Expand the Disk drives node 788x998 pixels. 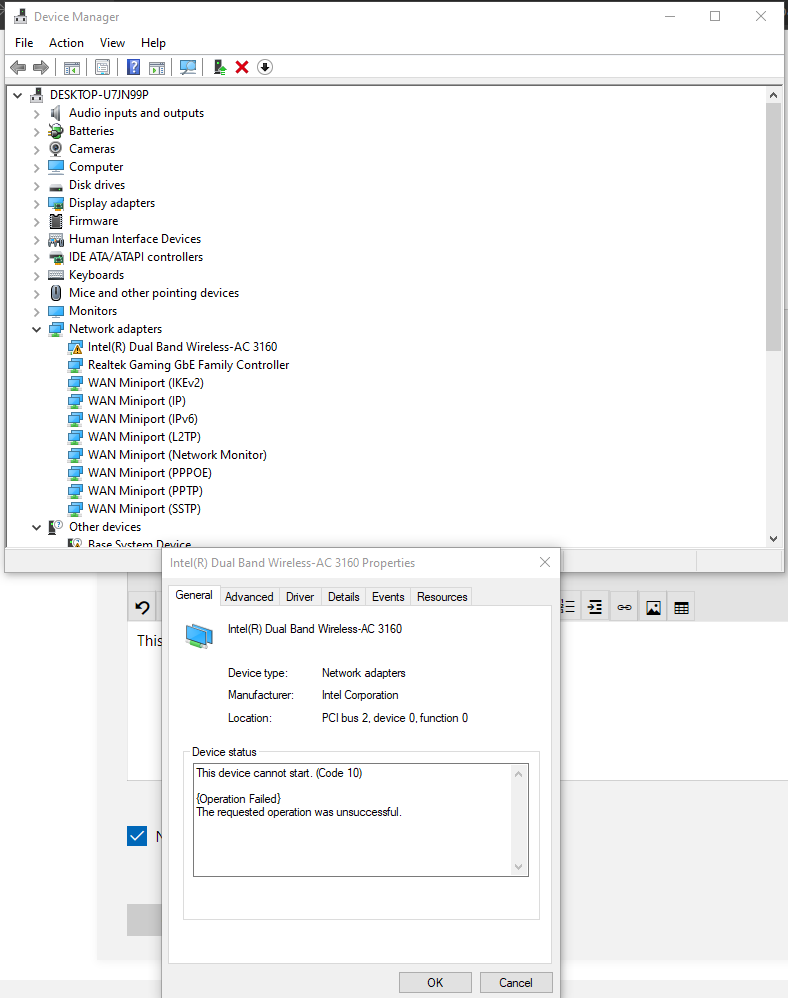click(36, 186)
